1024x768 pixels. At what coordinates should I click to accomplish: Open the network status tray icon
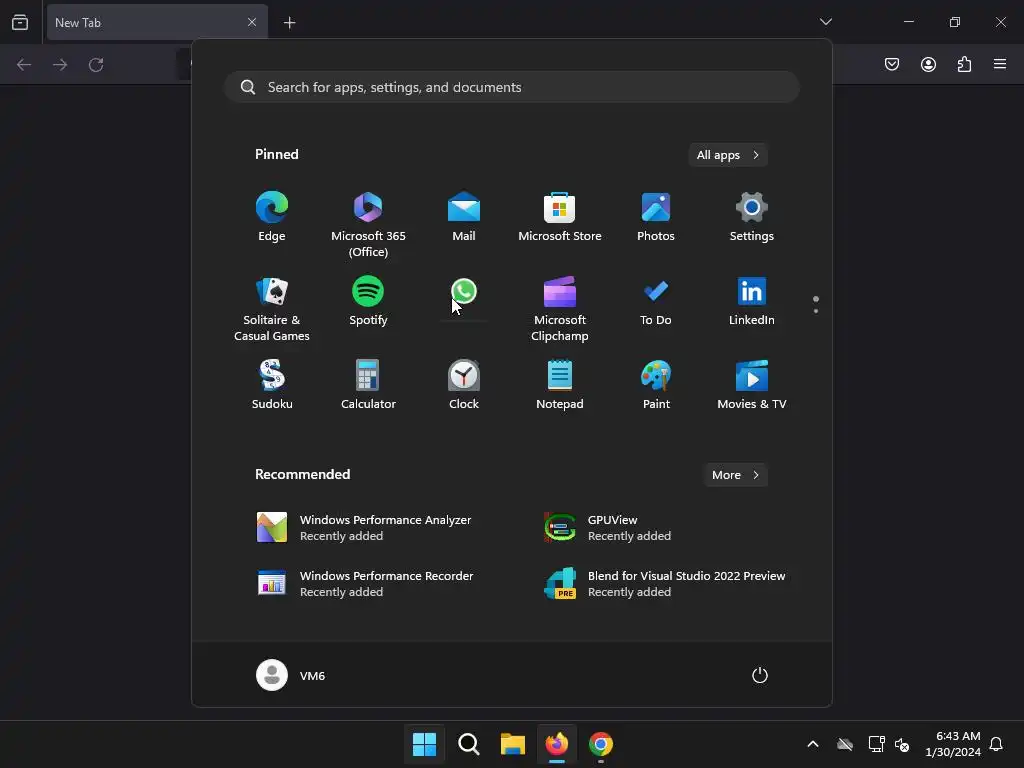coord(876,744)
